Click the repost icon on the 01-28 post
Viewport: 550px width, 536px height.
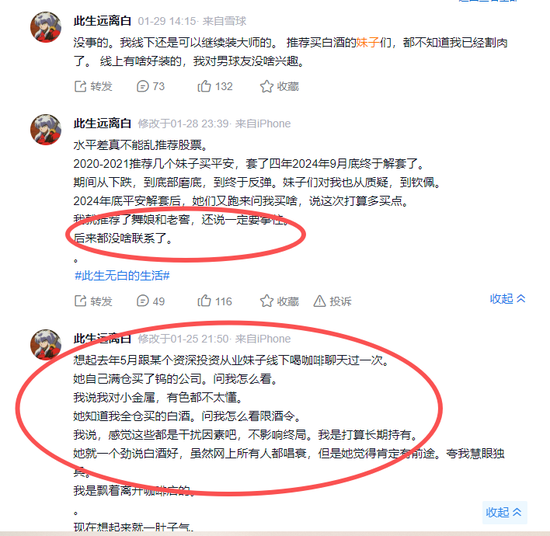(x=80, y=301)
